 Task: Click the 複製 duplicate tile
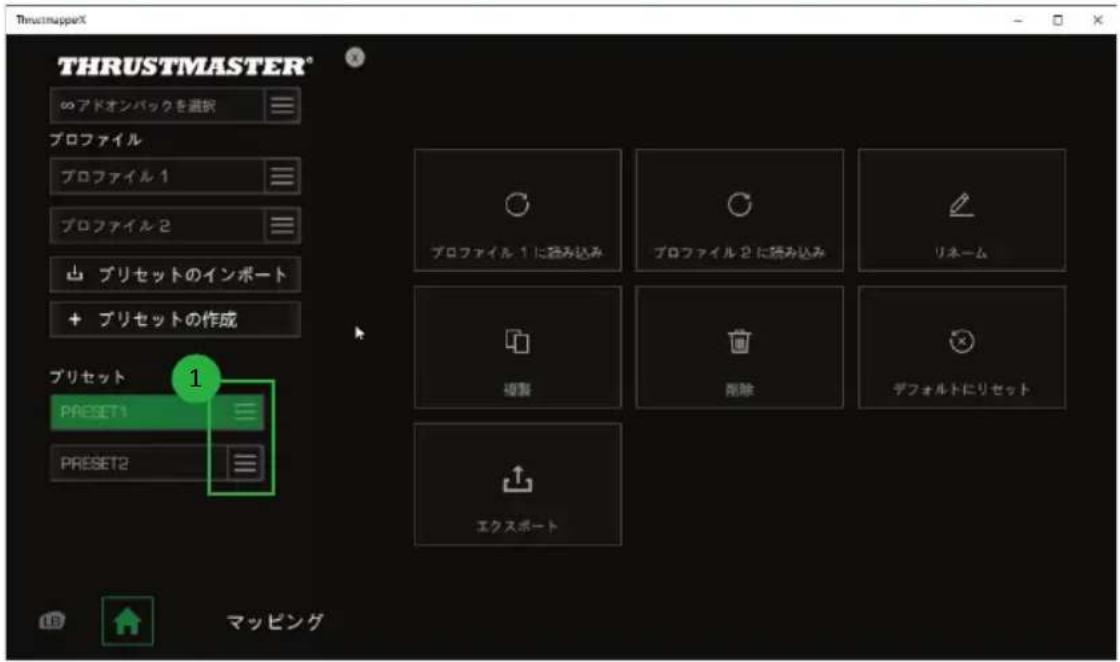pyautogui.click(x=517, y=347)
